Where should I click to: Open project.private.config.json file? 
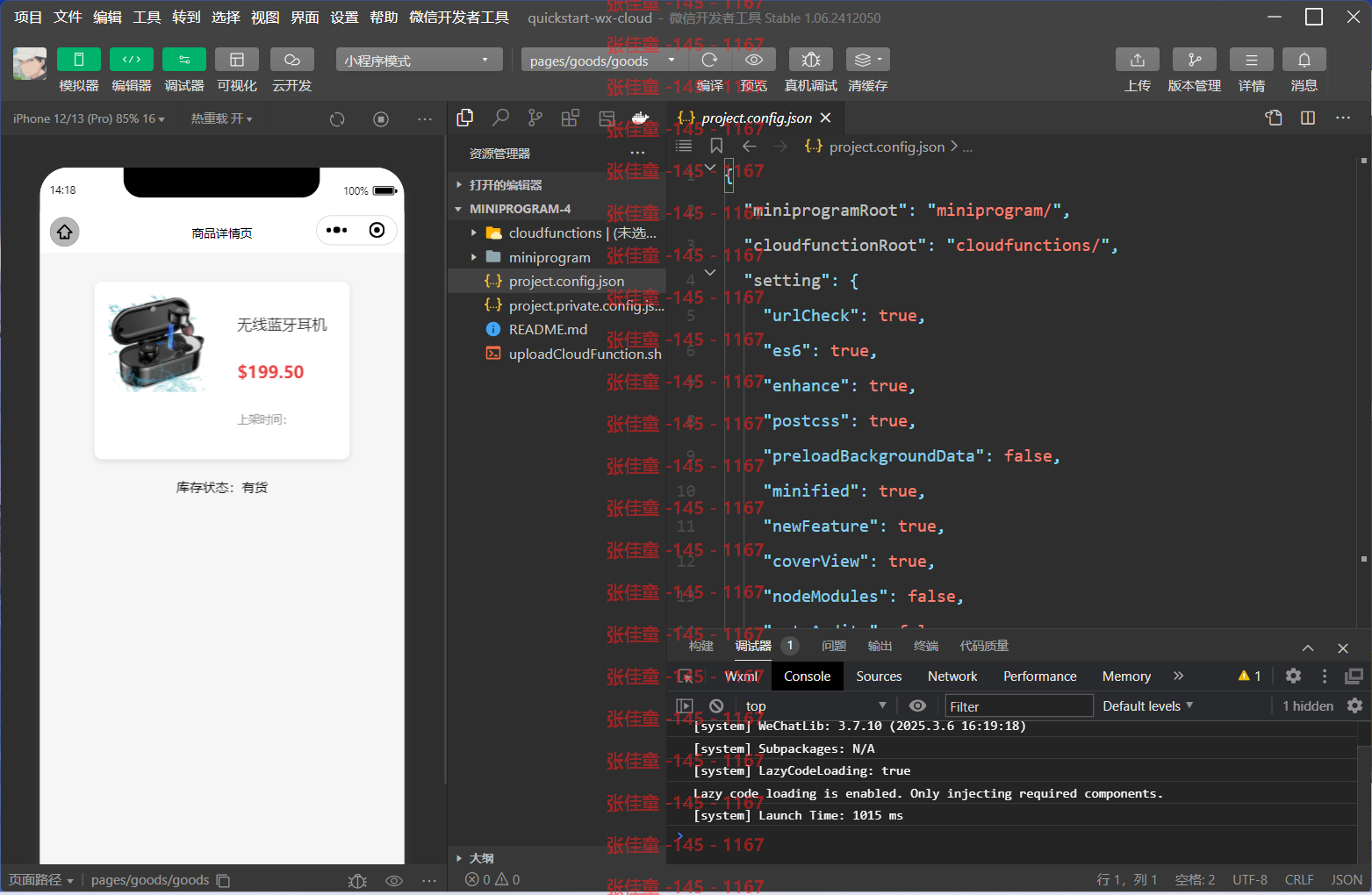coord(557,305)
